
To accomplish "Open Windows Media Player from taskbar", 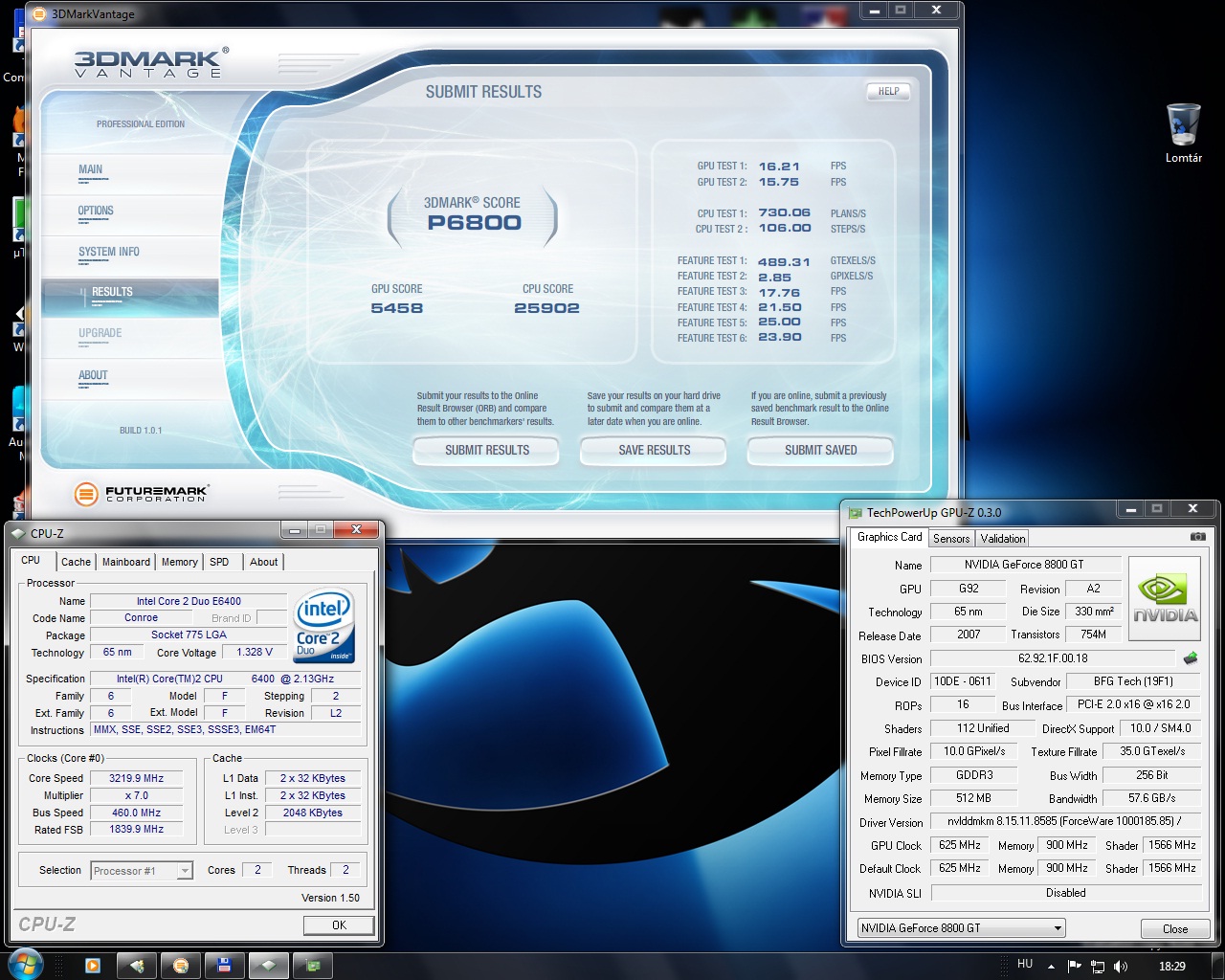I will (x=93, y=966).
